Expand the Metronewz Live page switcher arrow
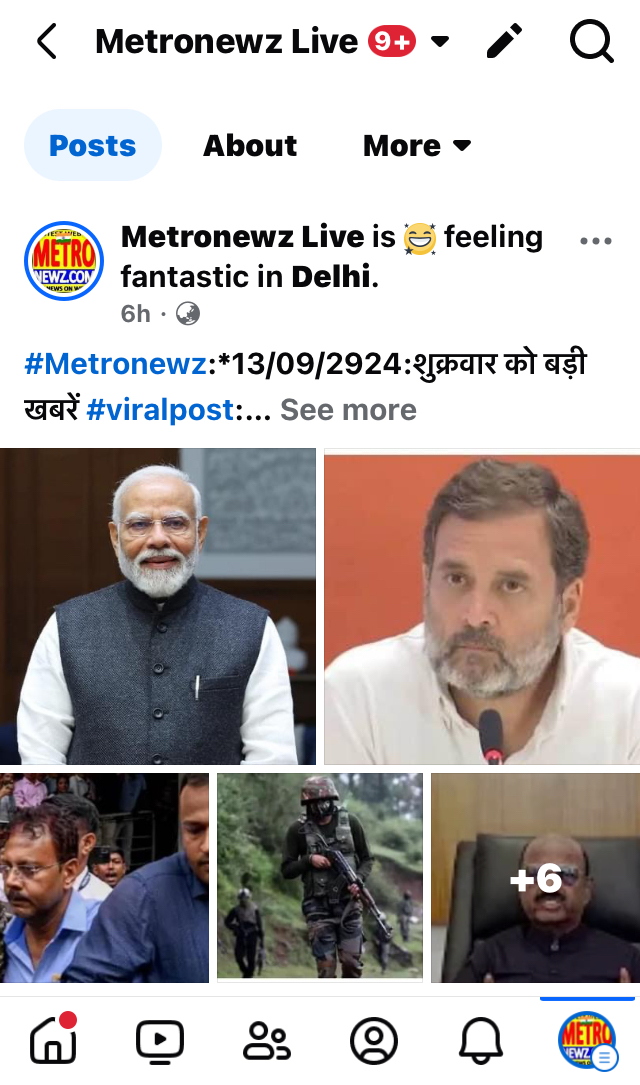The width and height of the screenshot is (640, 1085). pos(440,42)
